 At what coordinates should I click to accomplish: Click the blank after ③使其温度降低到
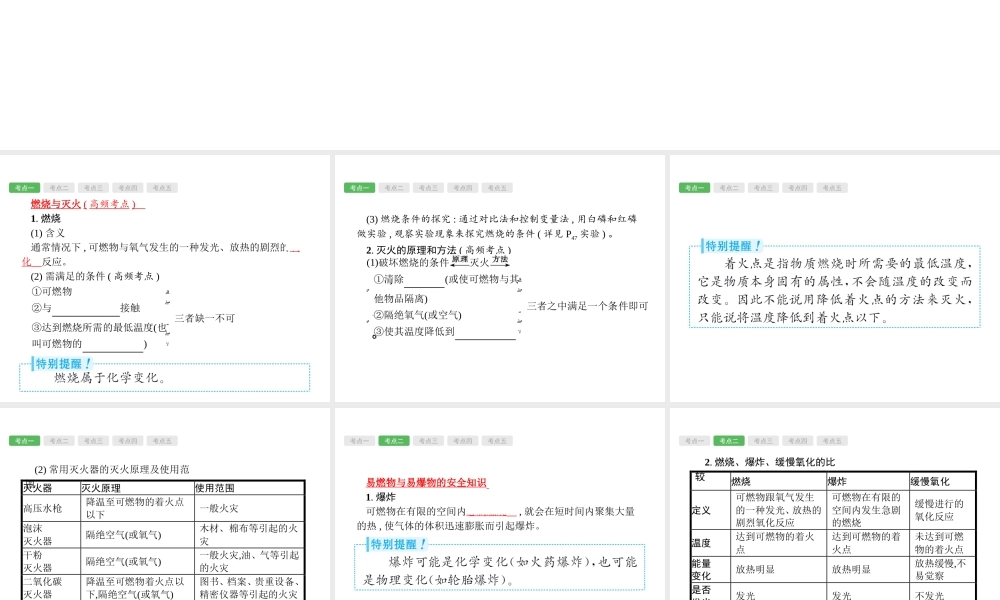coord(485,332)
